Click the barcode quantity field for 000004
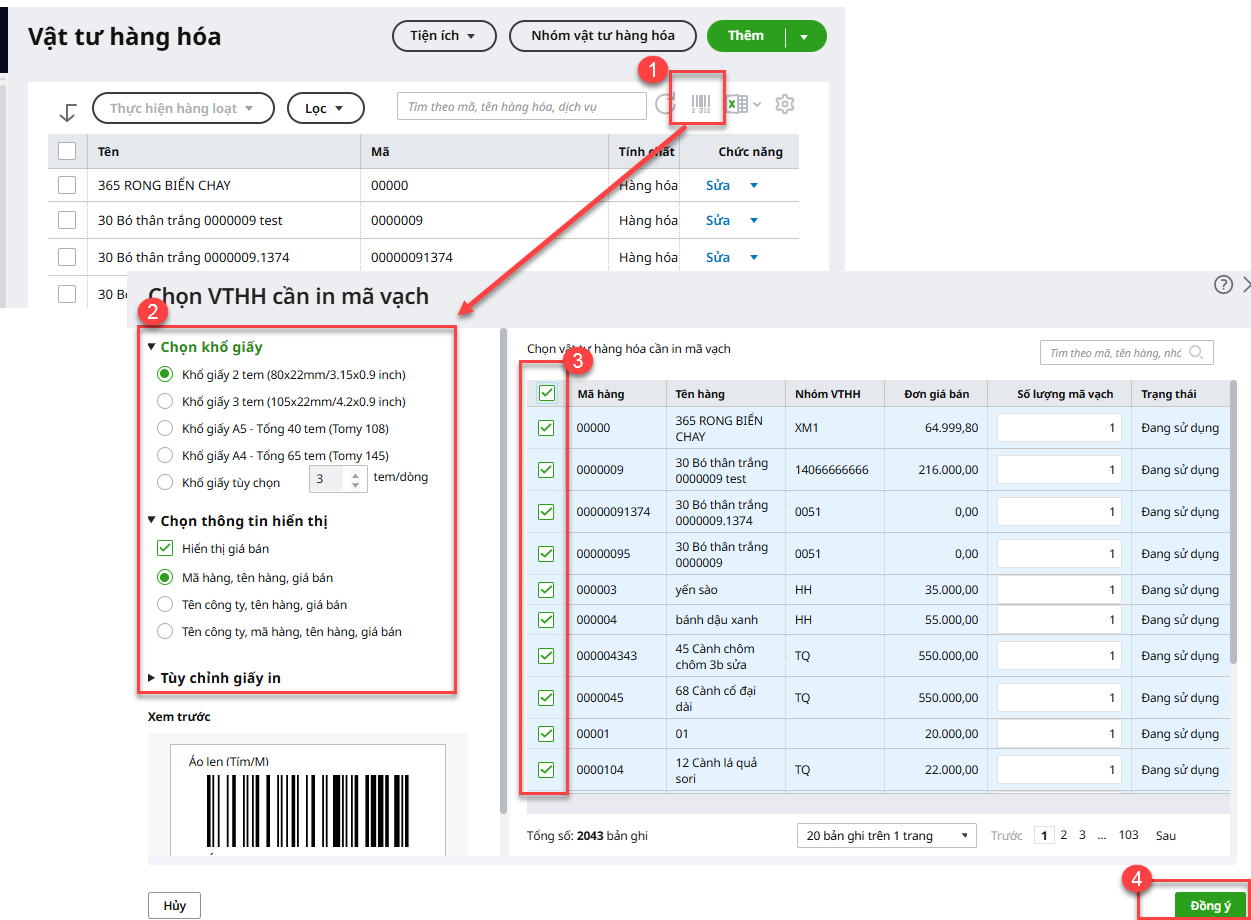The image size is (1251, 920). tap(1059, 620)
